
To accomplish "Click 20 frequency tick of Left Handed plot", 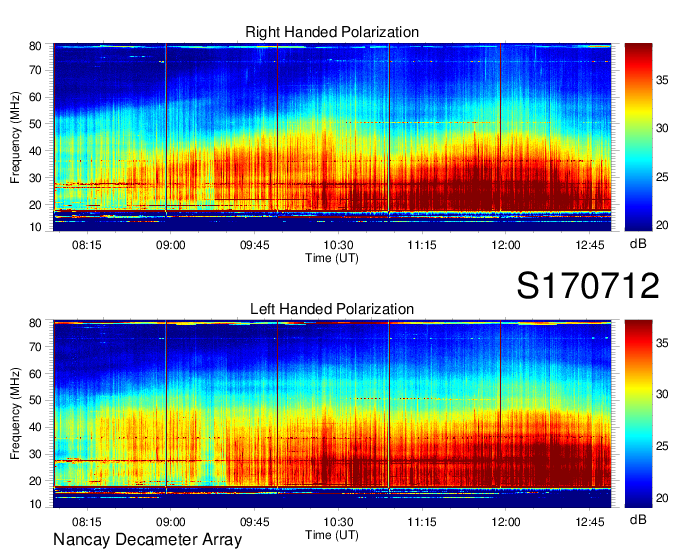I will 35,481.
